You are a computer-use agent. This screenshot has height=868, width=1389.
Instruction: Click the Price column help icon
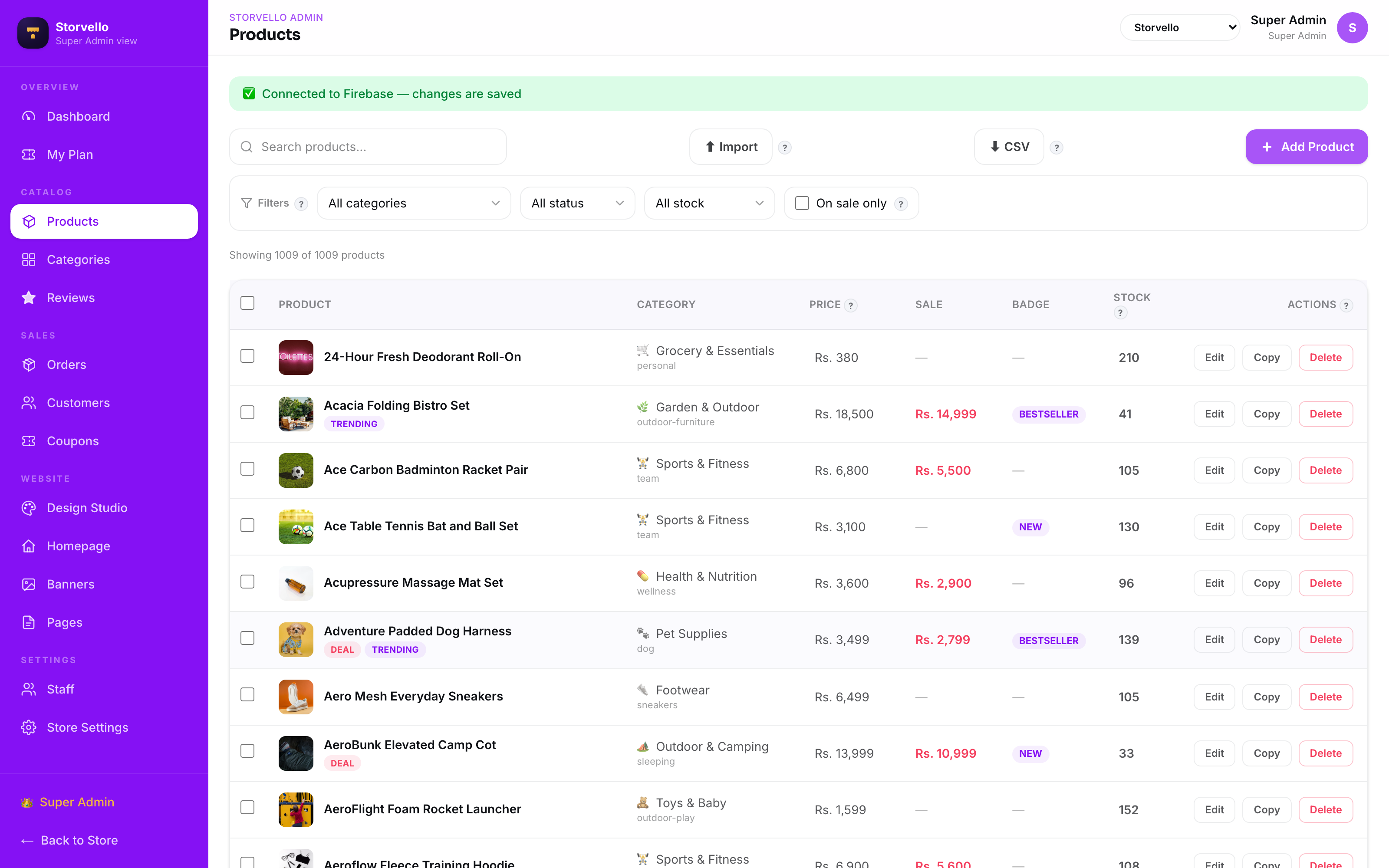tap(851, 306)
